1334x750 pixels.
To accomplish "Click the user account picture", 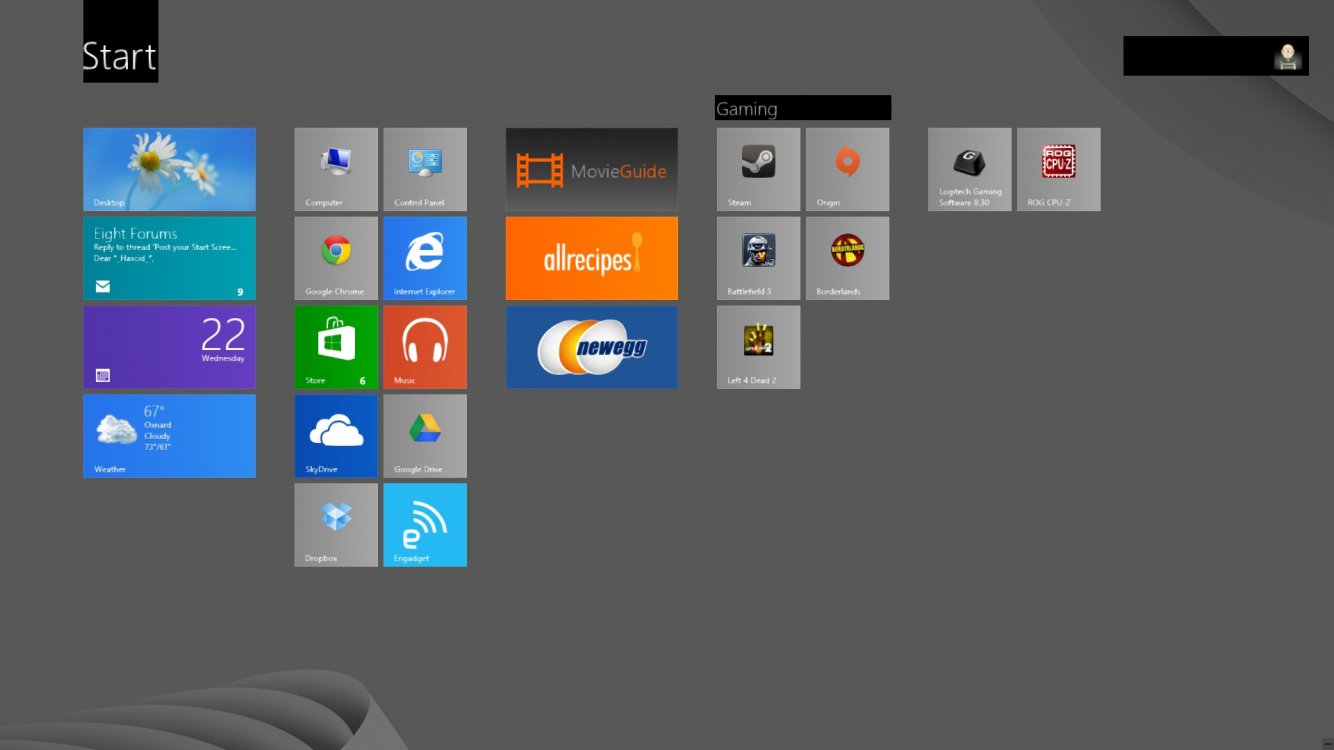I will [1288, 57].
